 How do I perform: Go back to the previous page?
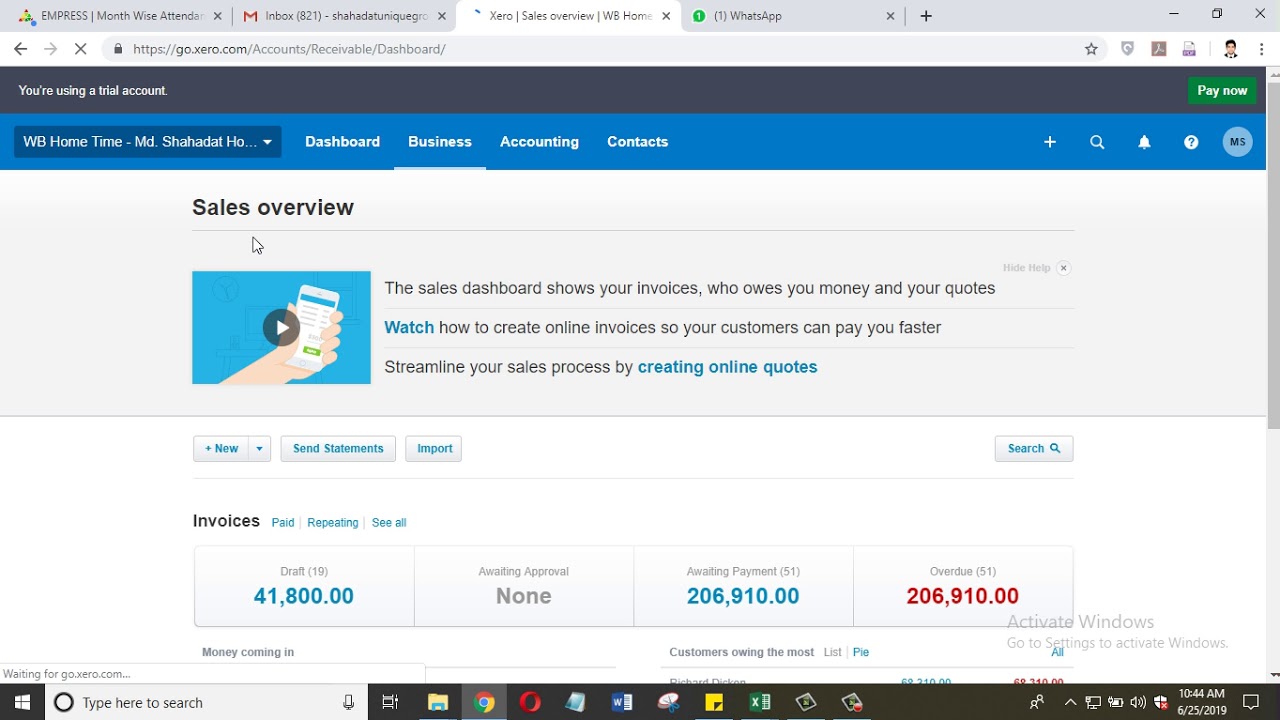tap(20, 49)
